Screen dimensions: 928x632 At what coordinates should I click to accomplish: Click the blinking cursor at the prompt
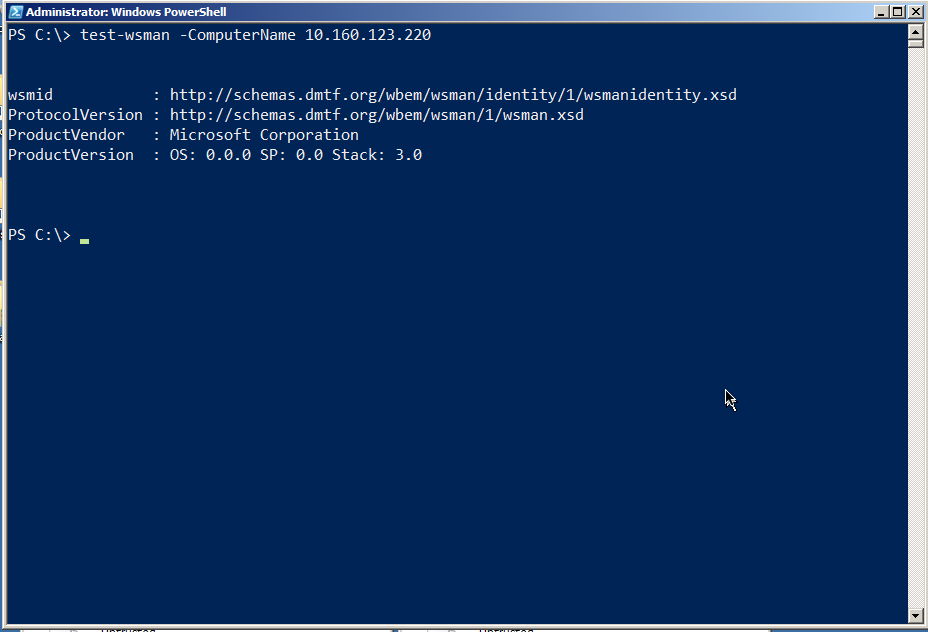click(x=85, y=240)
